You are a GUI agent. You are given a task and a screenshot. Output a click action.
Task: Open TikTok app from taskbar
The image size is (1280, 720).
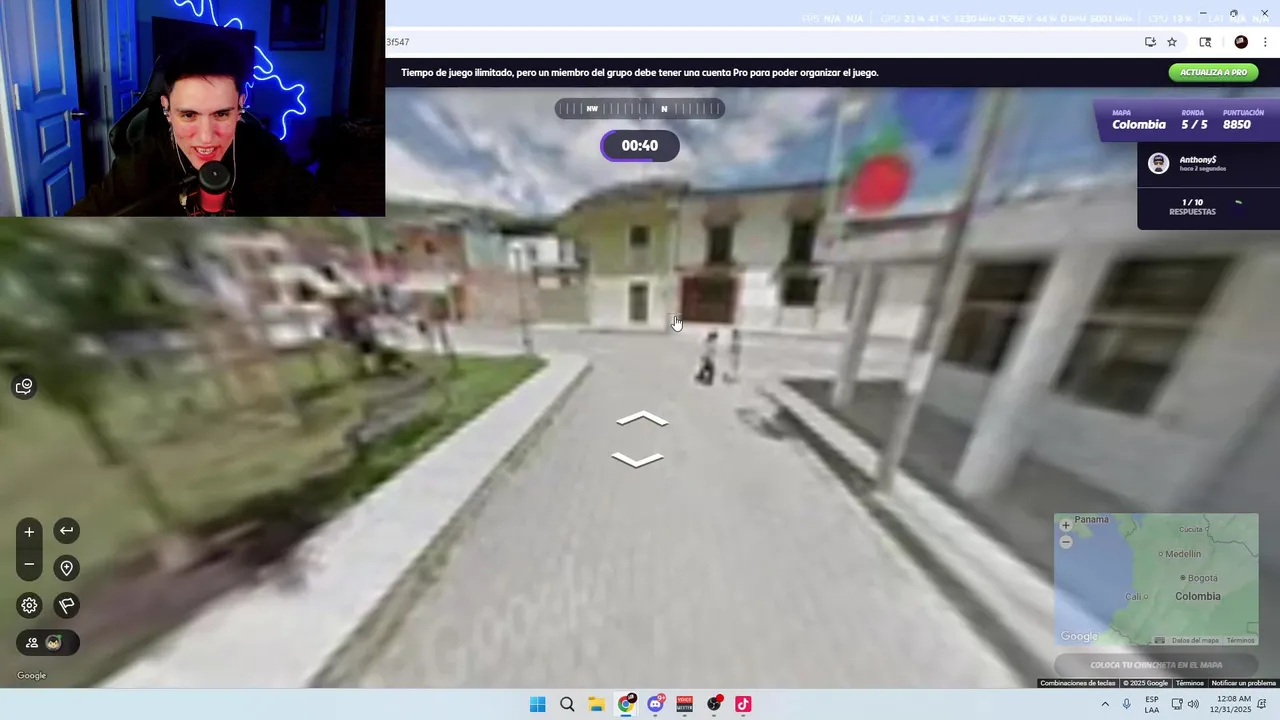click(x=743, y=704)
